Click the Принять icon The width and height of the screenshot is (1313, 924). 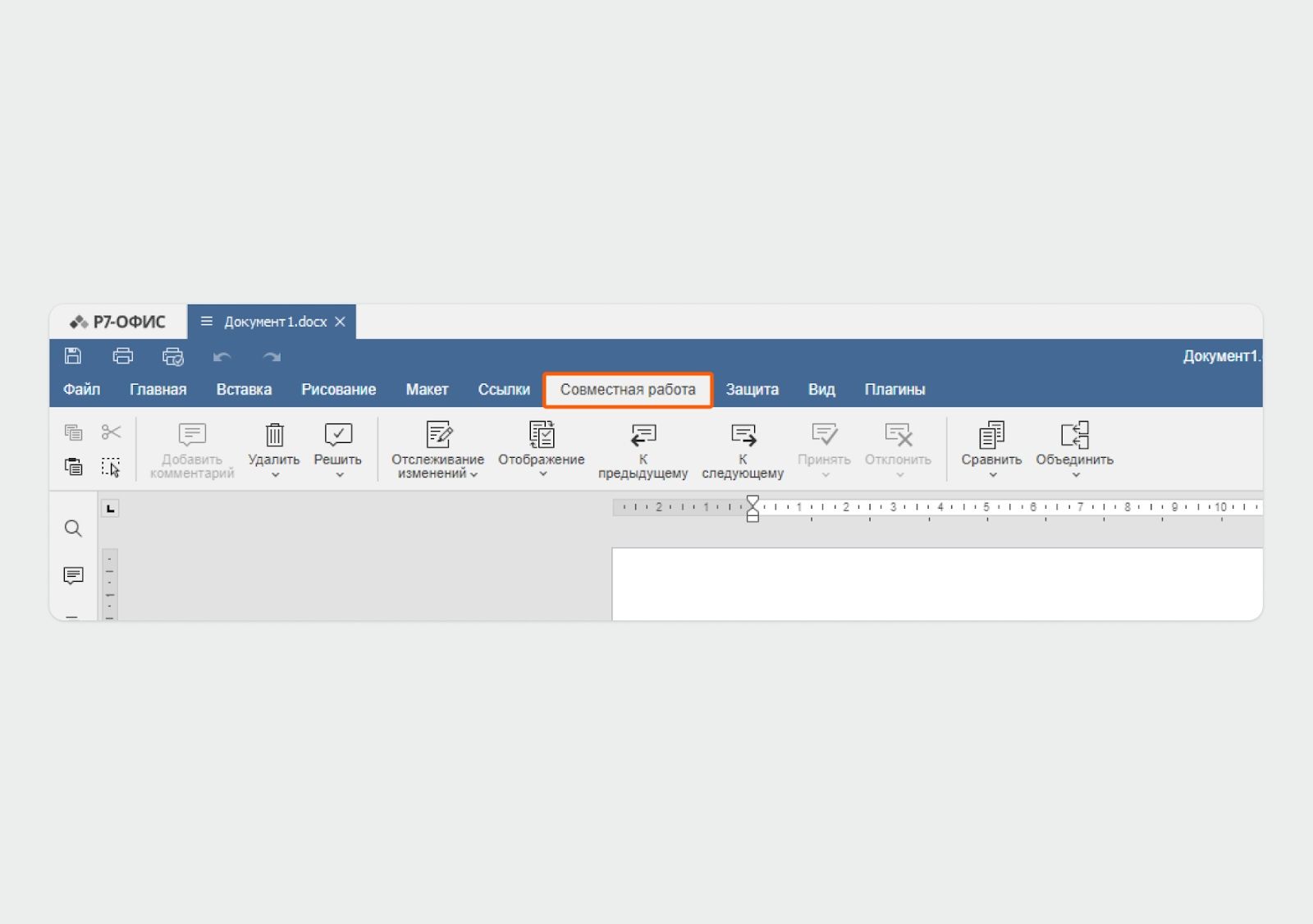[824, 434]
